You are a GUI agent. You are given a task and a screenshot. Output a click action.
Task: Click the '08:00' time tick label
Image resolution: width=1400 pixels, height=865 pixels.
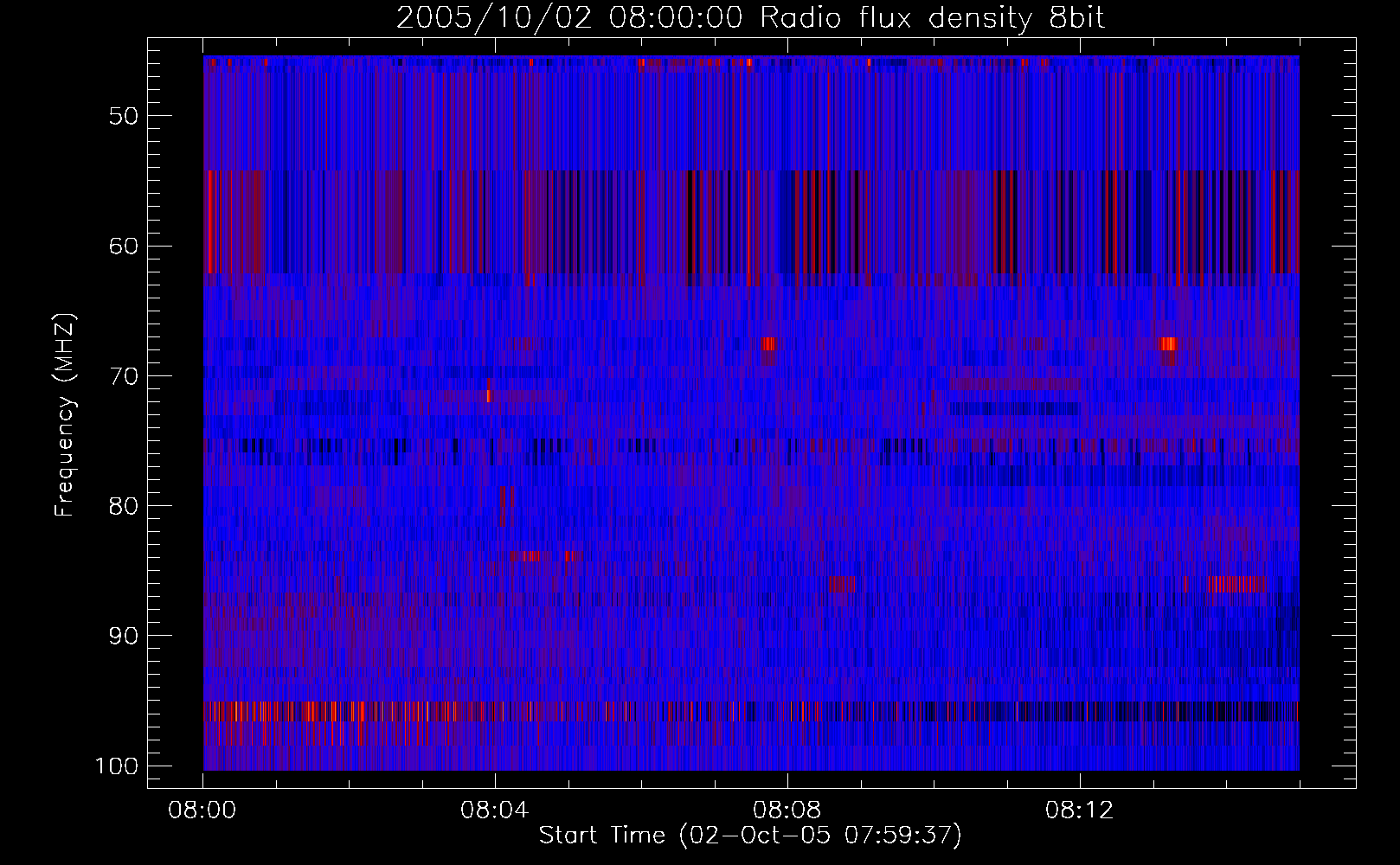202,811
